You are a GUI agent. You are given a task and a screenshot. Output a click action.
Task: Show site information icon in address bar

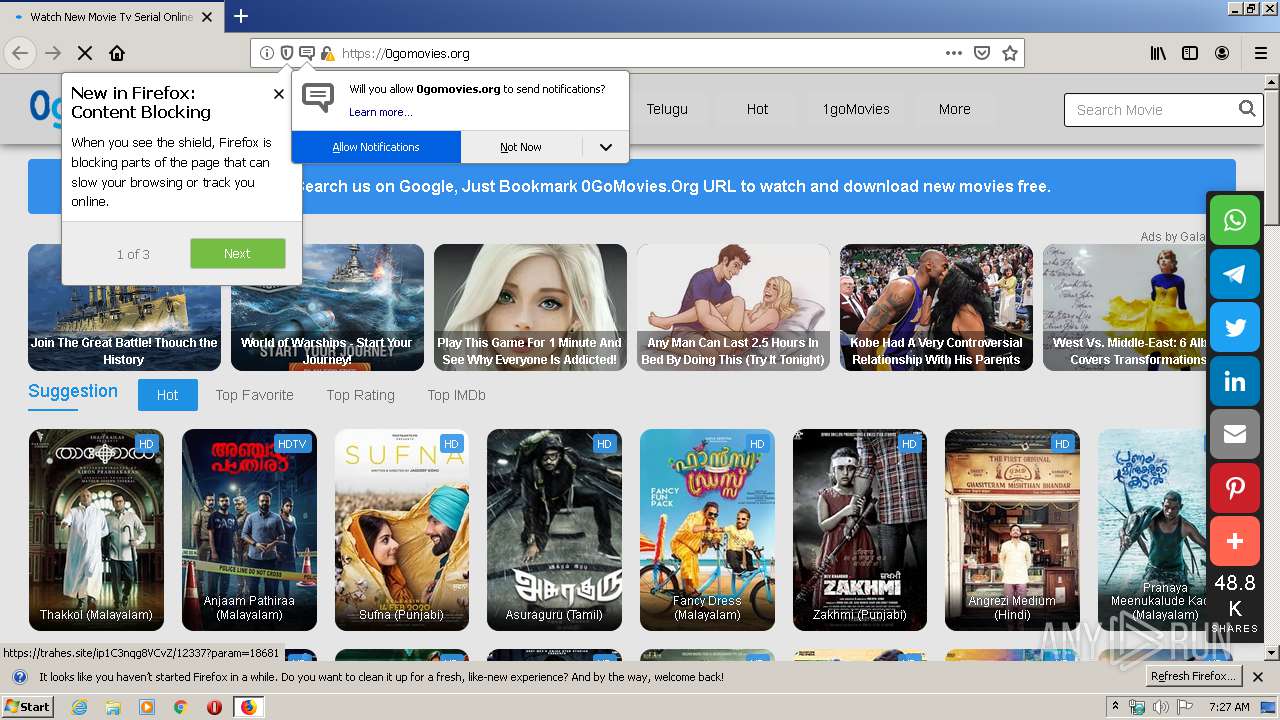tap(267, 53)
